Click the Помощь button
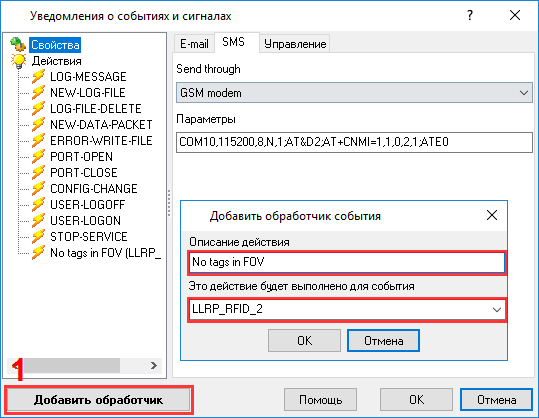Viewport: 539px width, 418px height. coord(320,400)
